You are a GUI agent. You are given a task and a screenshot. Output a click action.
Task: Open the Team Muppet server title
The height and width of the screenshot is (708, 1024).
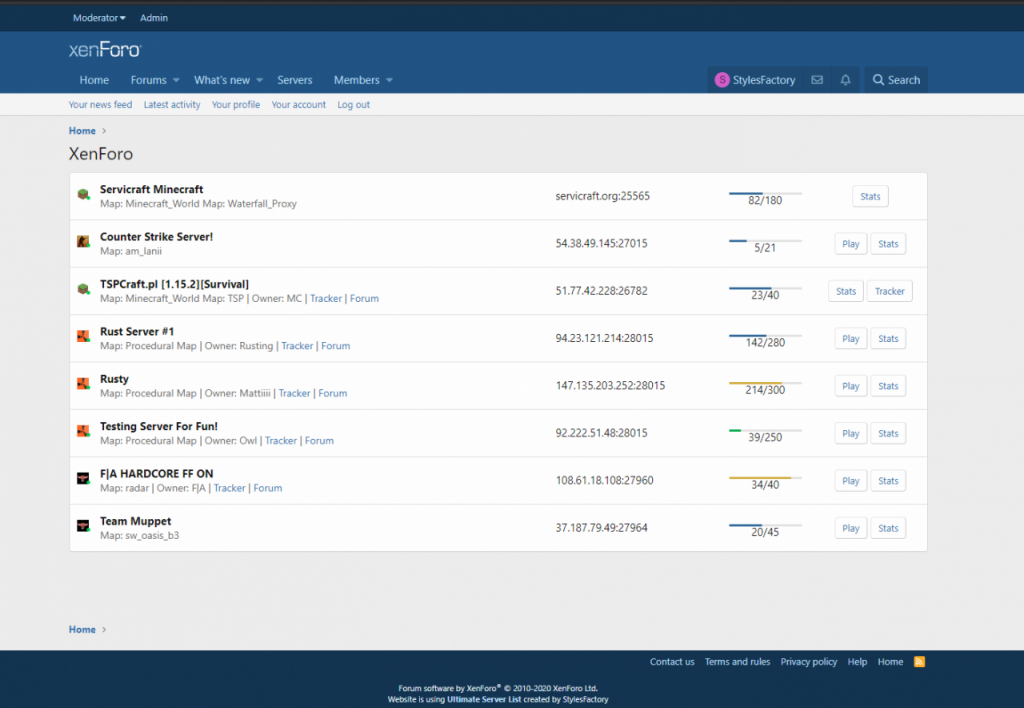[135, 521]
